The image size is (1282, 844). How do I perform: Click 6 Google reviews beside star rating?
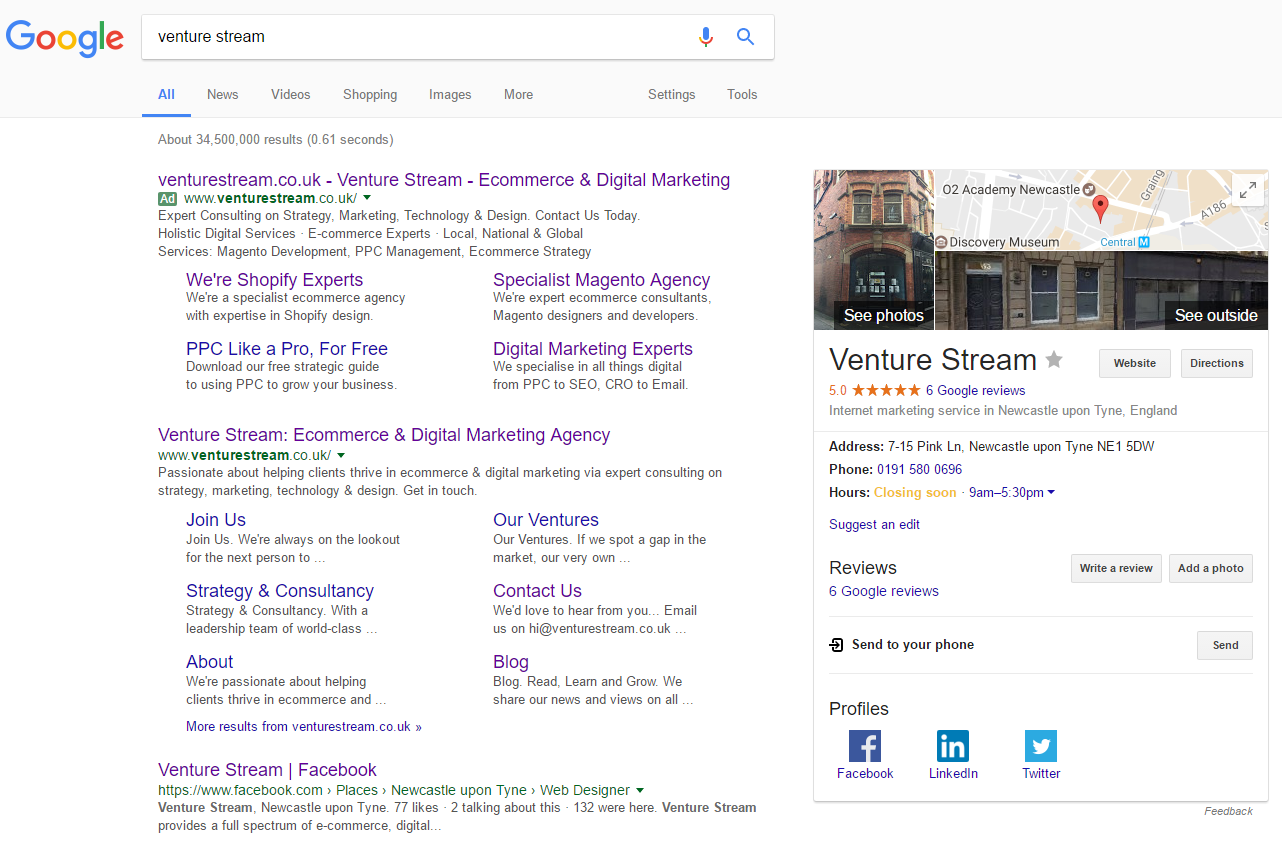tap(975, 391)
